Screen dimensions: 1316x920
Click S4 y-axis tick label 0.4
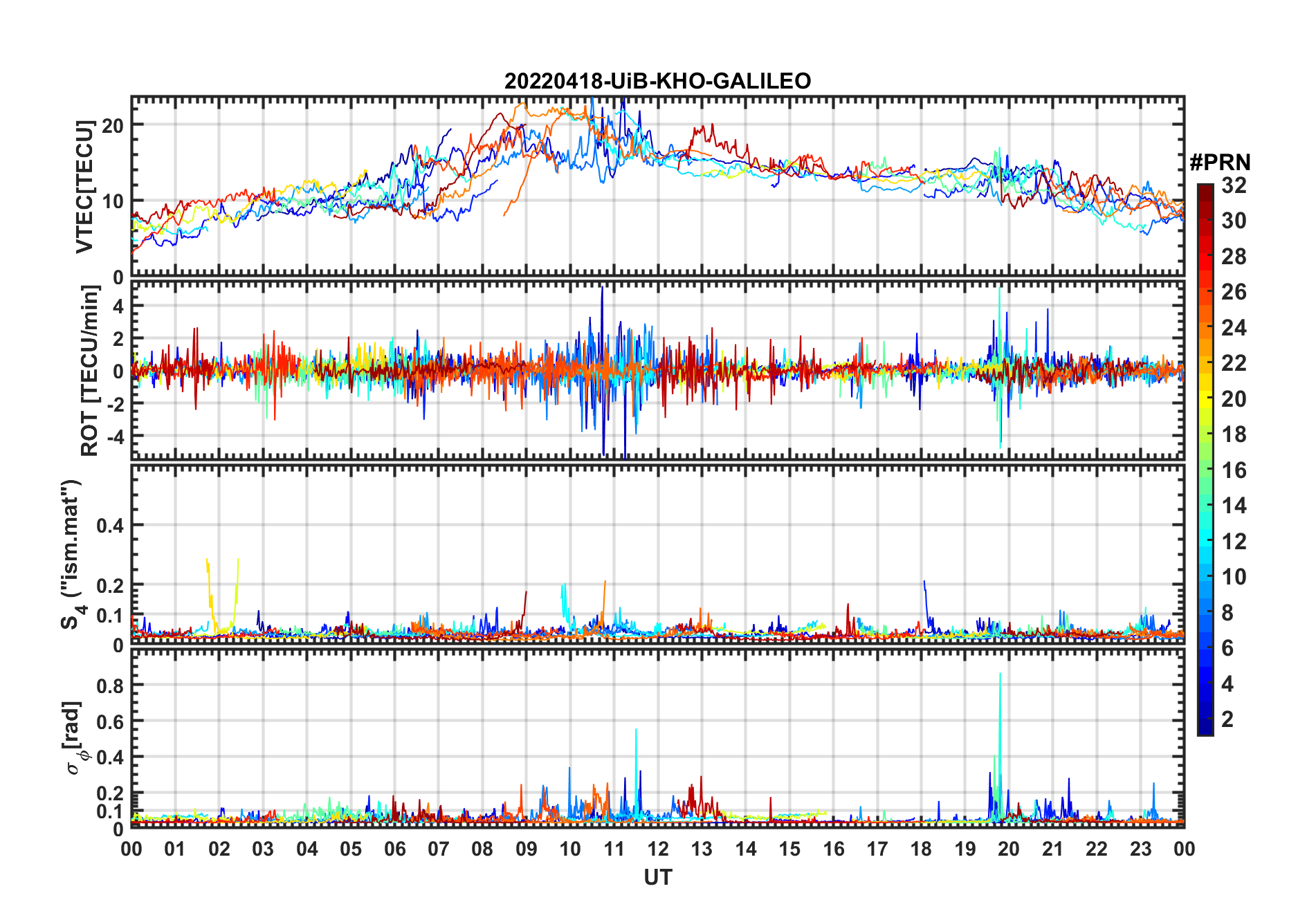click(110, 525)
